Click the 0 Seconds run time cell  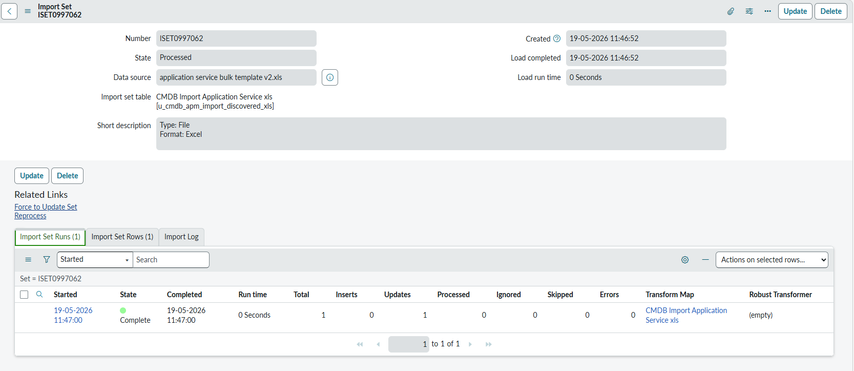tap(254, 315)
